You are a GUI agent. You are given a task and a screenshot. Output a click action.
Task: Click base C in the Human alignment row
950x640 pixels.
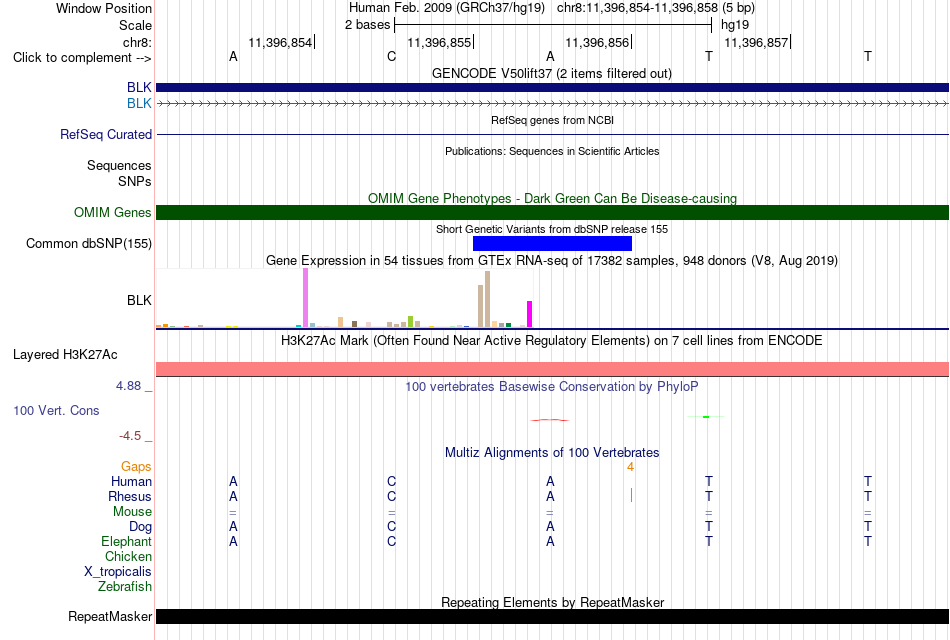[x=391, y=481]
